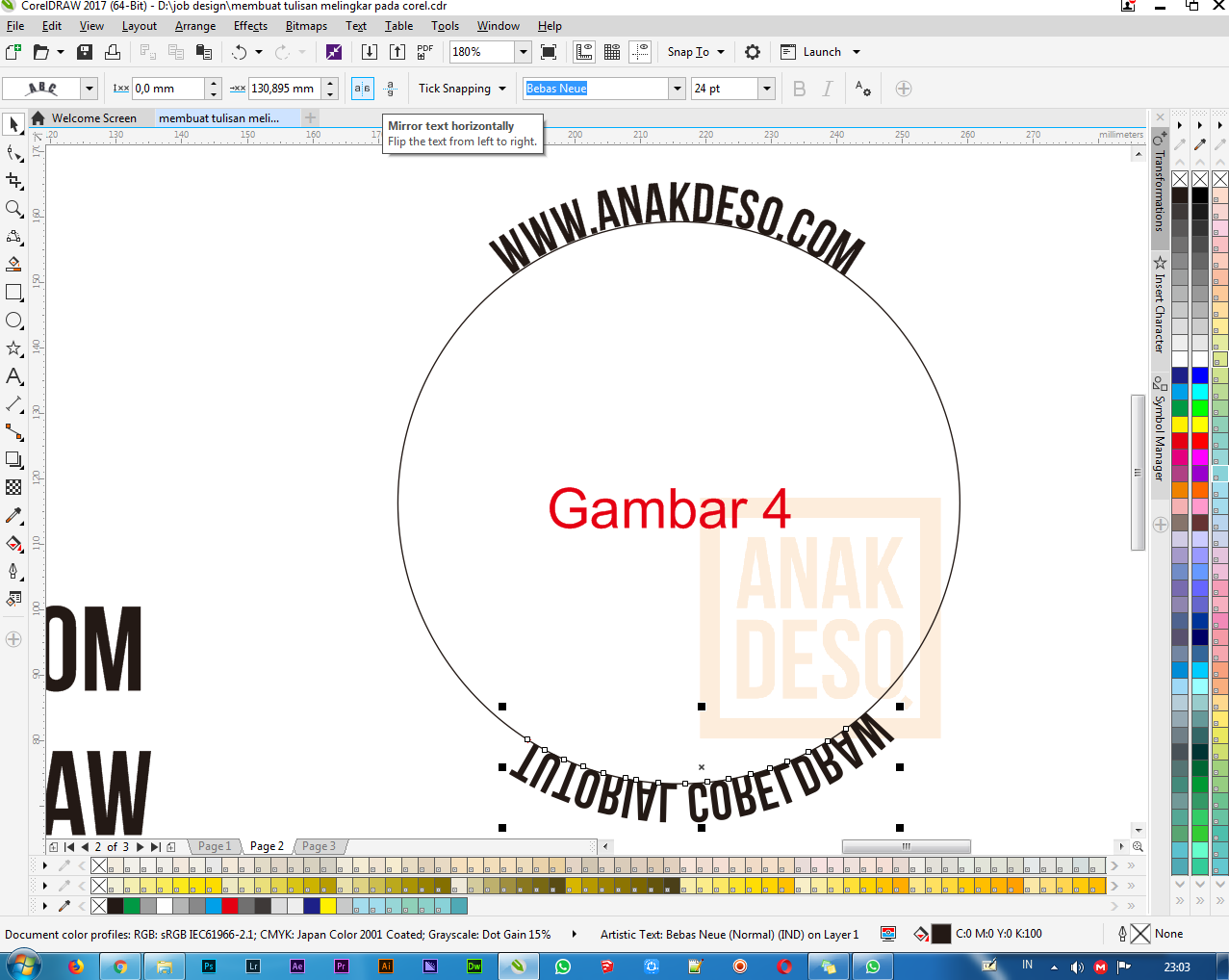Viewport: 1229px width, 980px height.
Task: Open the File menu
Action: point(15,26)
